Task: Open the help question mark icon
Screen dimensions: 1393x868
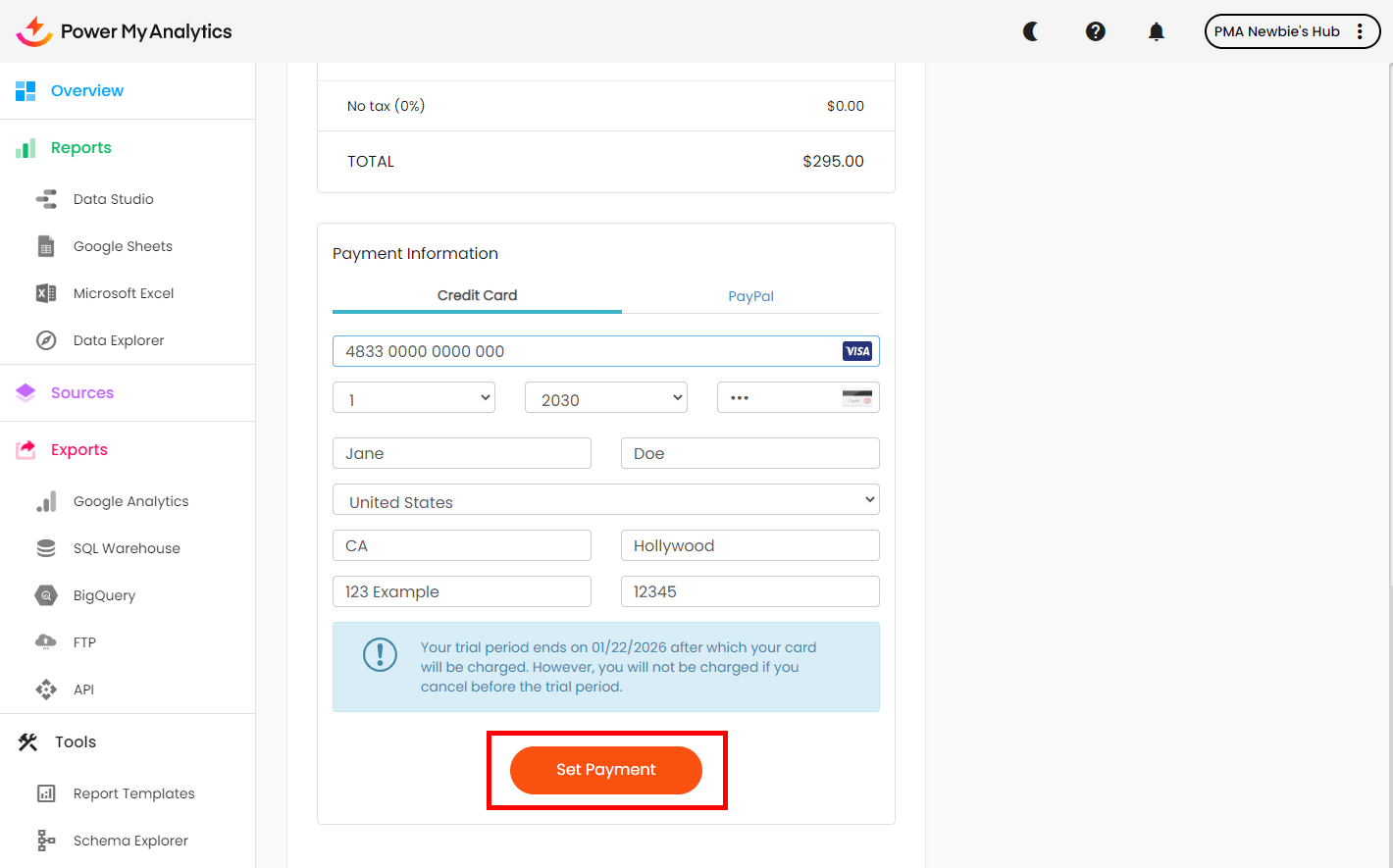Action: coord(1096,31)
